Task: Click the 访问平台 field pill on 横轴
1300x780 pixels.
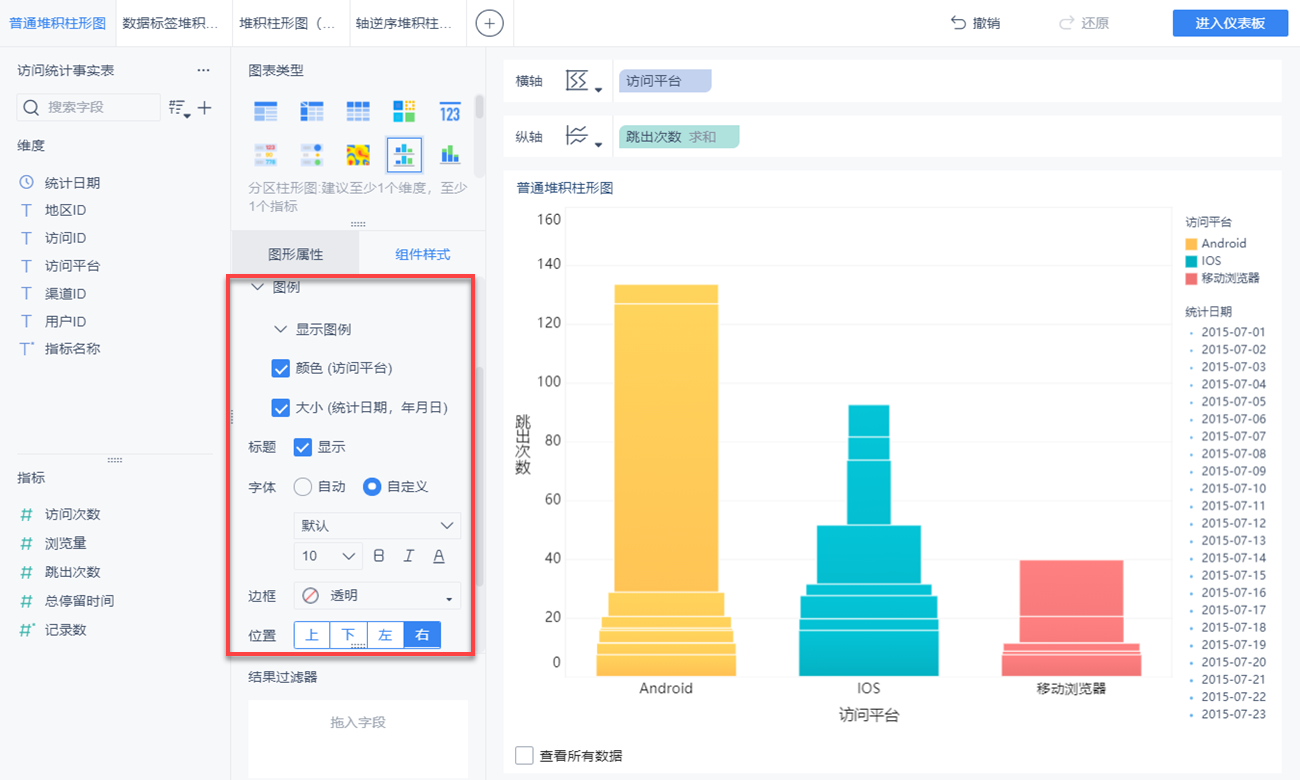Action: click(665, 81)
